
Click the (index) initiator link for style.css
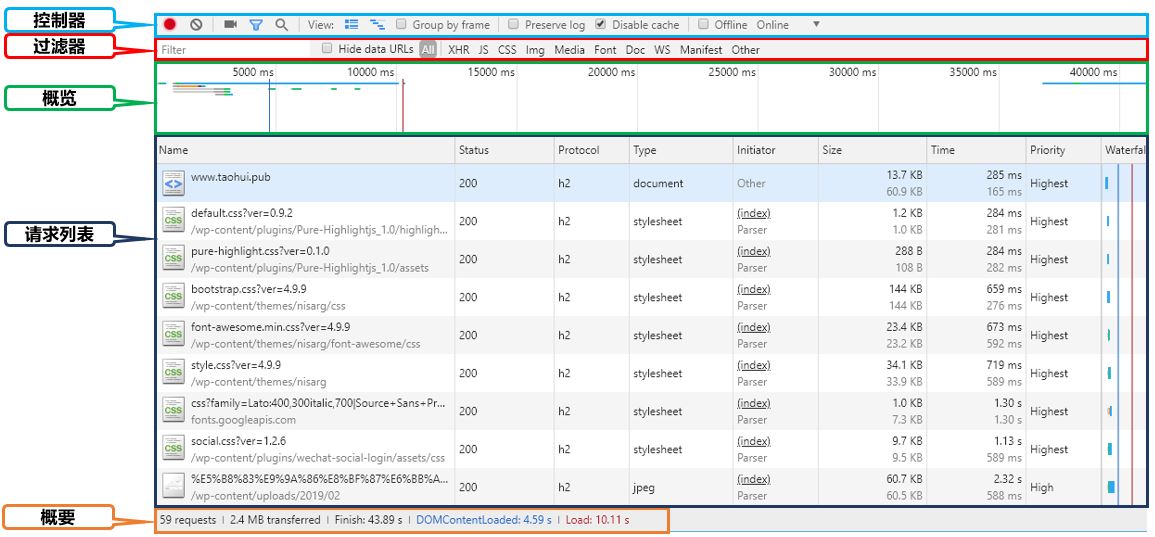pos(753,365)
